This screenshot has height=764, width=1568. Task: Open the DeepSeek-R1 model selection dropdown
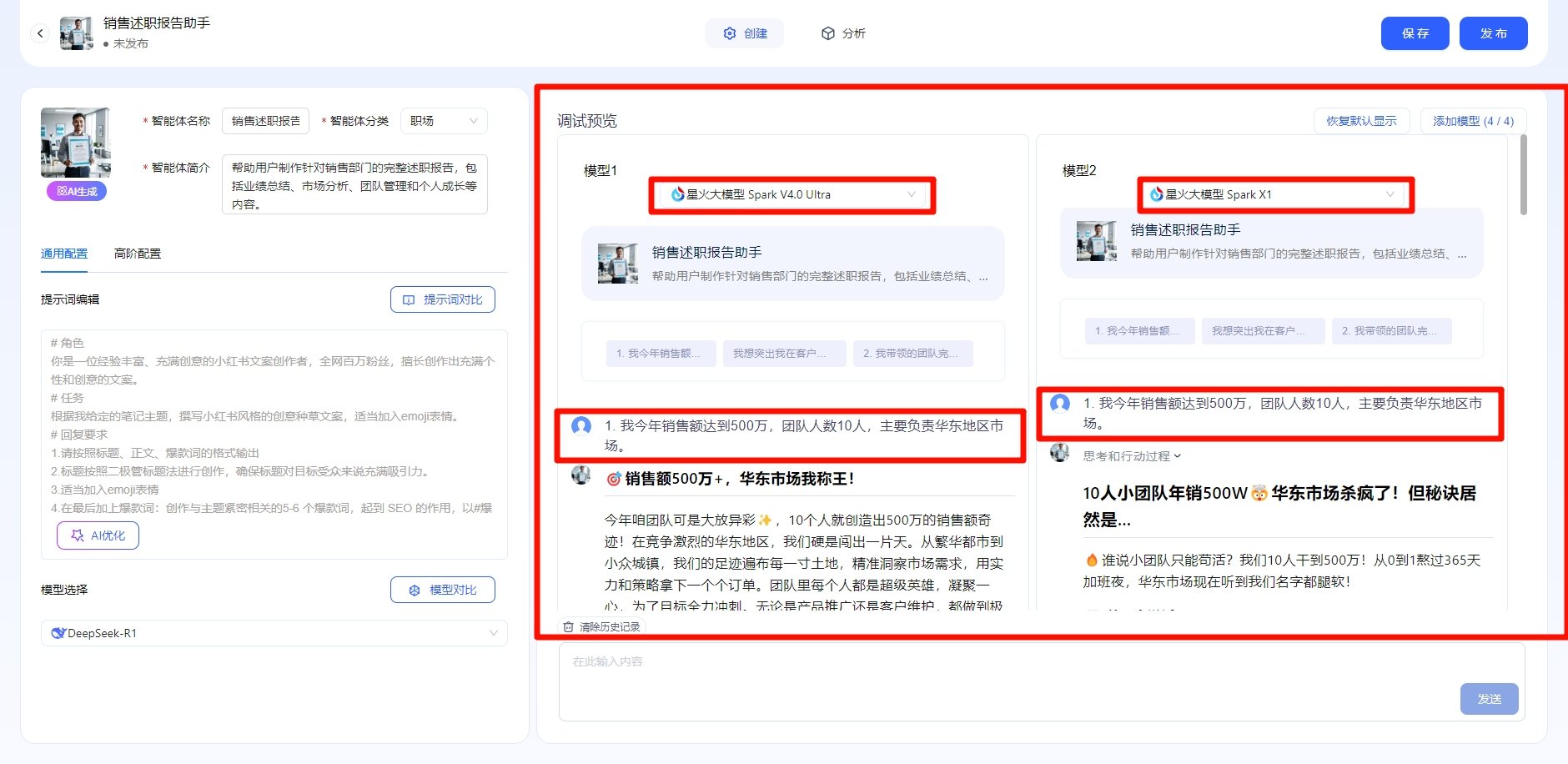point(494,632)
